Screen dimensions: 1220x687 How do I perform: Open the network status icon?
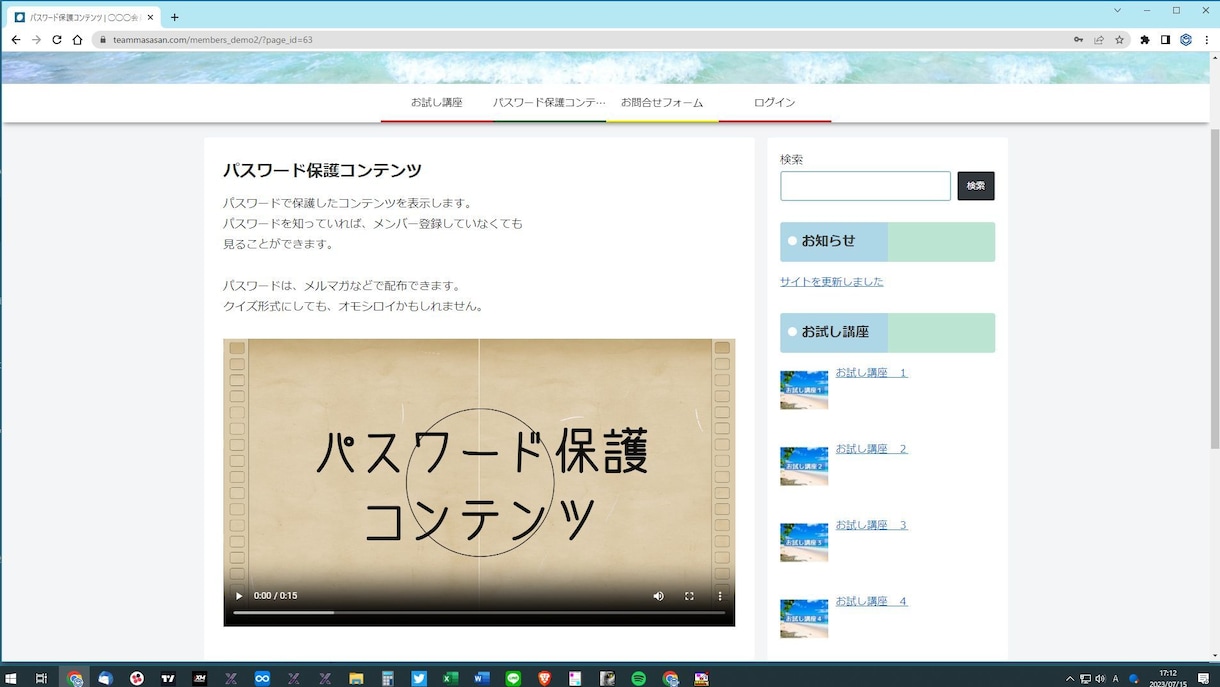(x=1085, y=678)
